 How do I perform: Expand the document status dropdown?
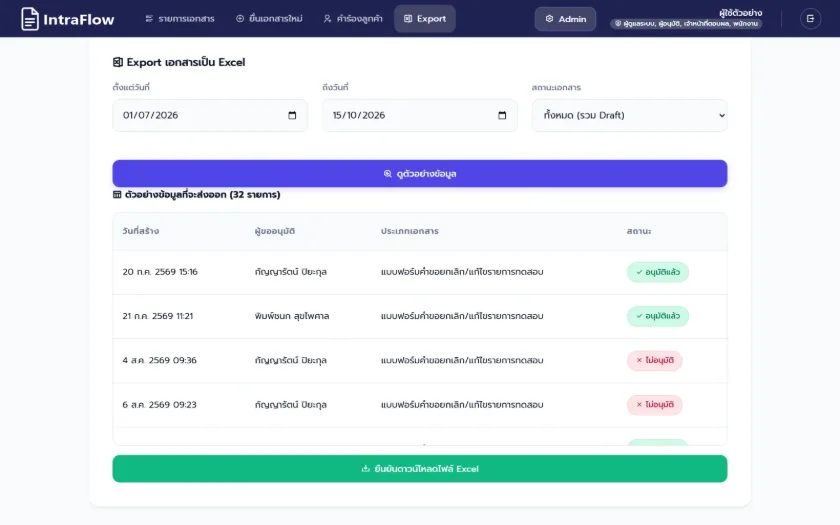coord(629,115)
